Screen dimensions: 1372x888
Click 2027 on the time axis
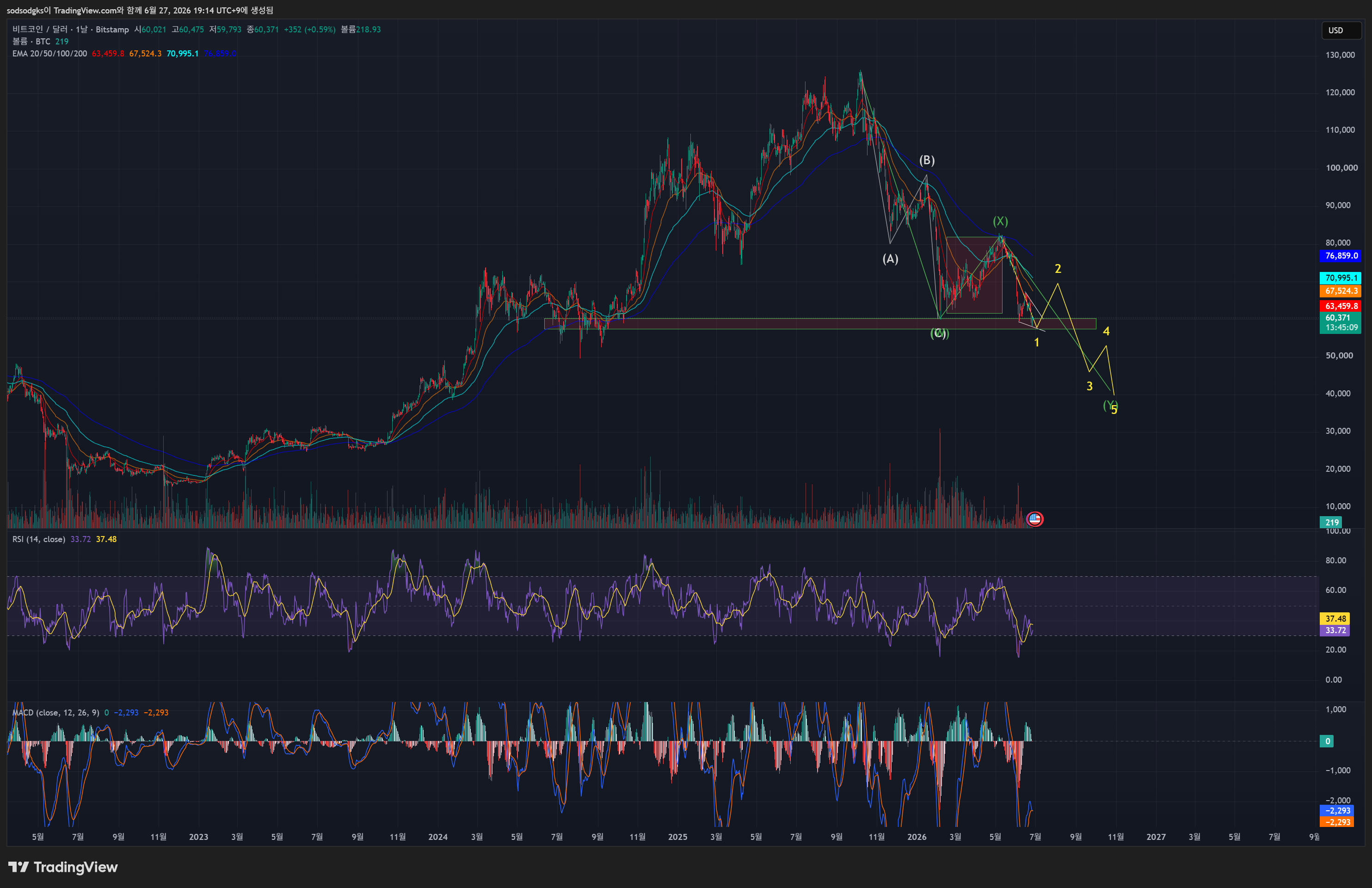[1156, 837]
